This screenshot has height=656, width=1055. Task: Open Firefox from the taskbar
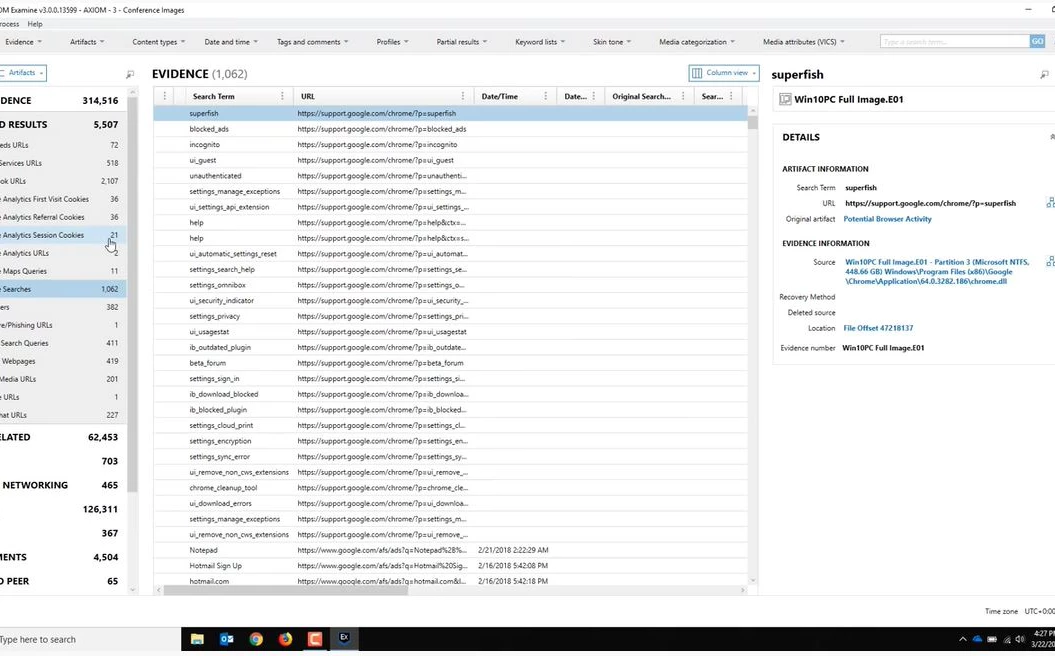(285, 638)
